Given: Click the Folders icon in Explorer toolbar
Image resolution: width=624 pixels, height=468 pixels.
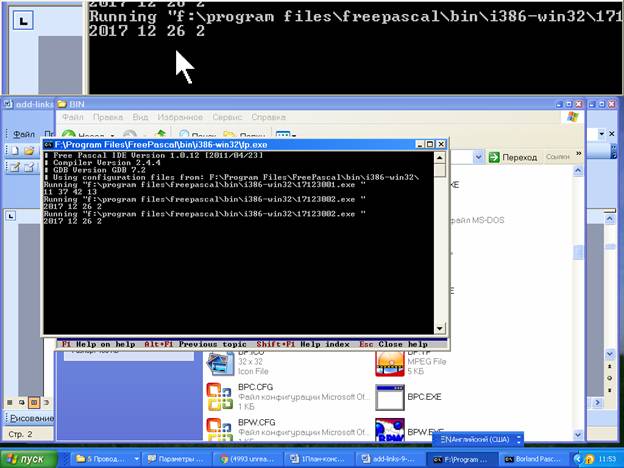Looking at the screenshot, I should click(x=229, y=135).
